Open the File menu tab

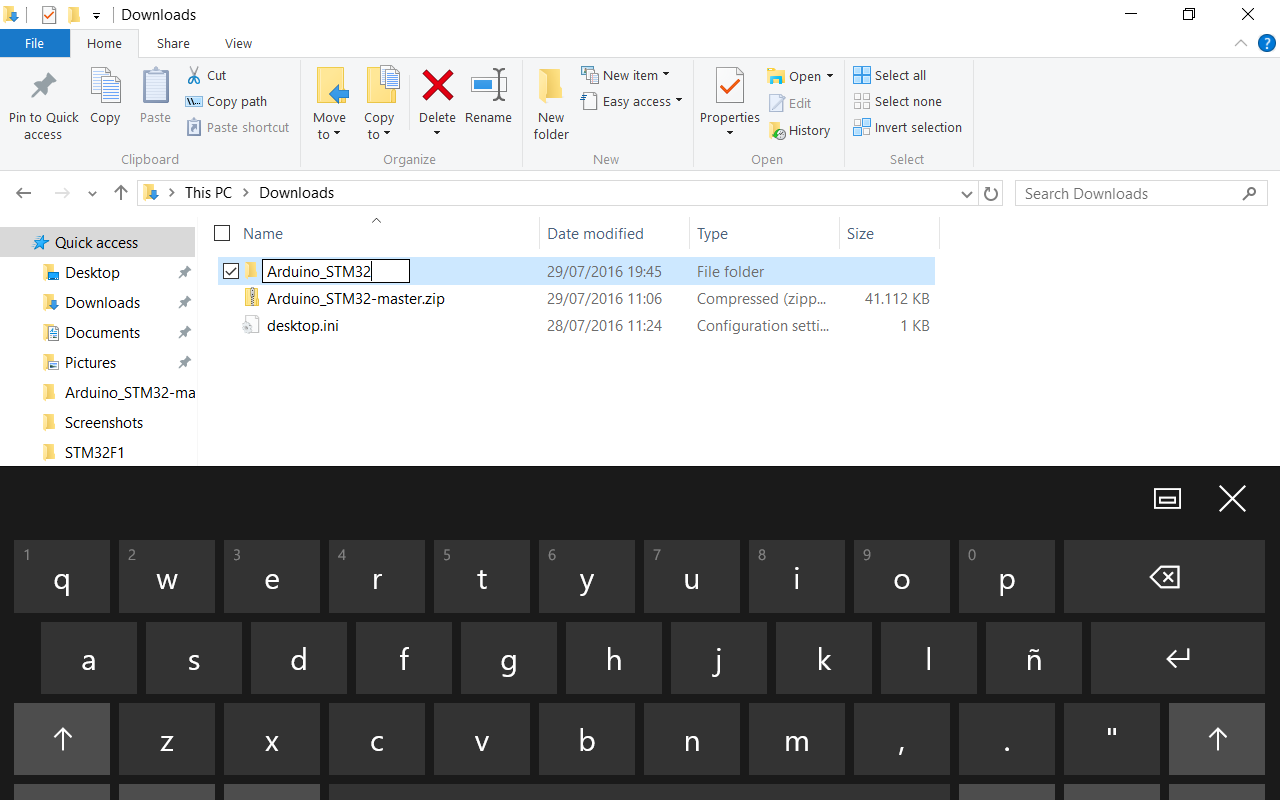[34, 43]
